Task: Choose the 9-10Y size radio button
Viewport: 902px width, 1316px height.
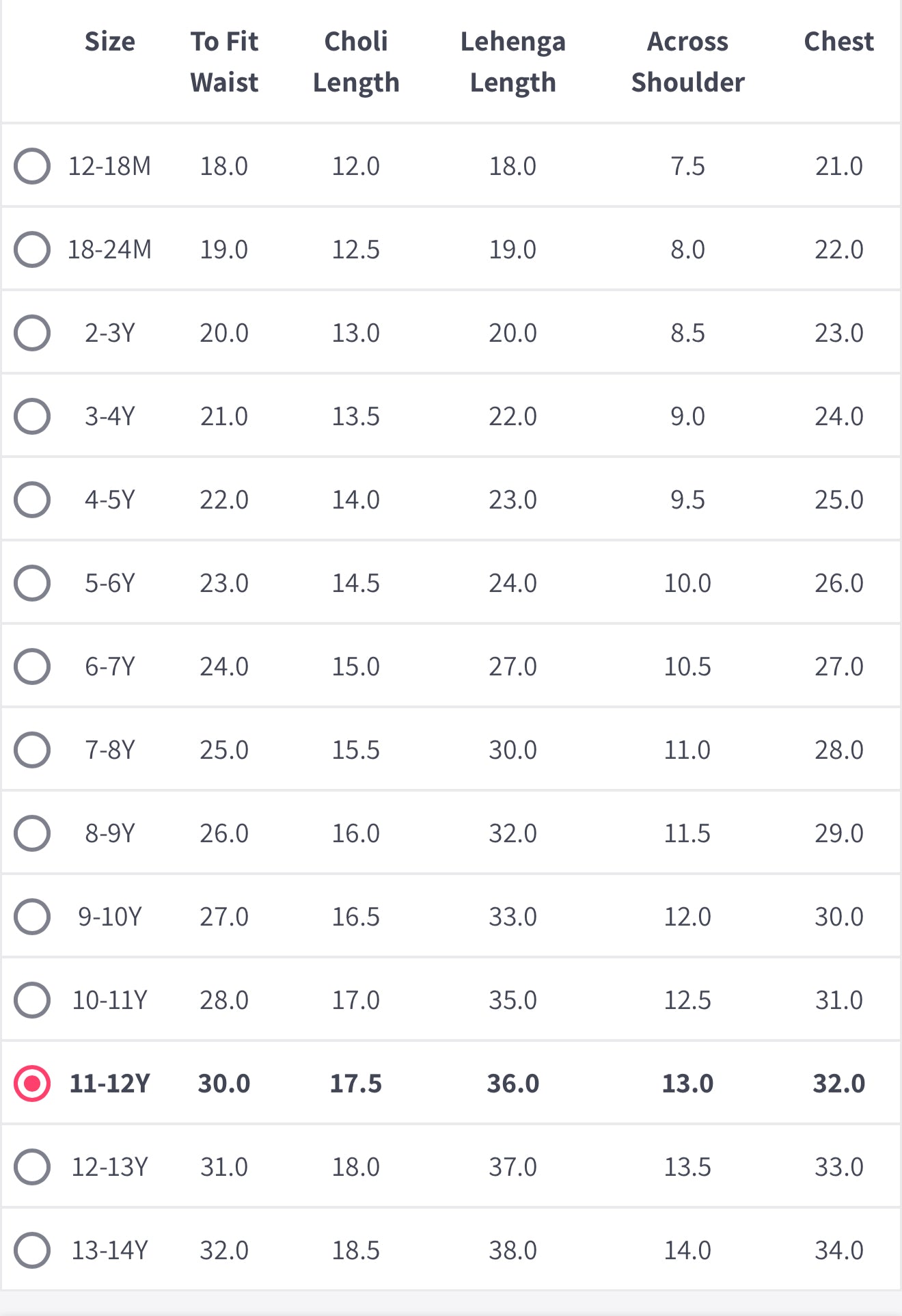Action: (32, 917)
